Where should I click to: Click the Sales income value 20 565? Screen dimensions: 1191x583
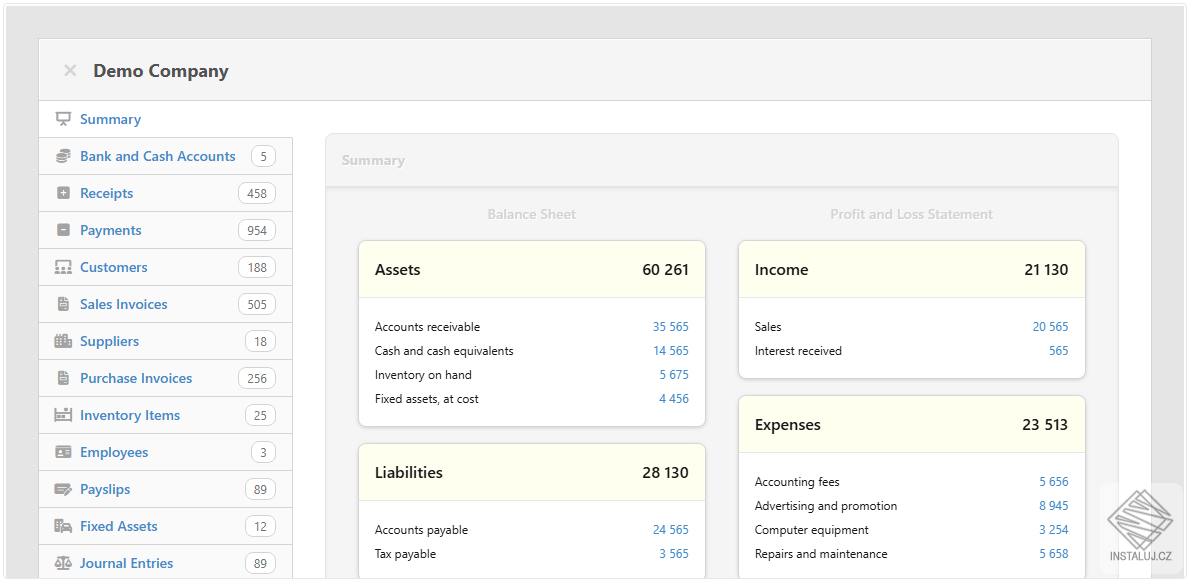(x=1050, y=327)
